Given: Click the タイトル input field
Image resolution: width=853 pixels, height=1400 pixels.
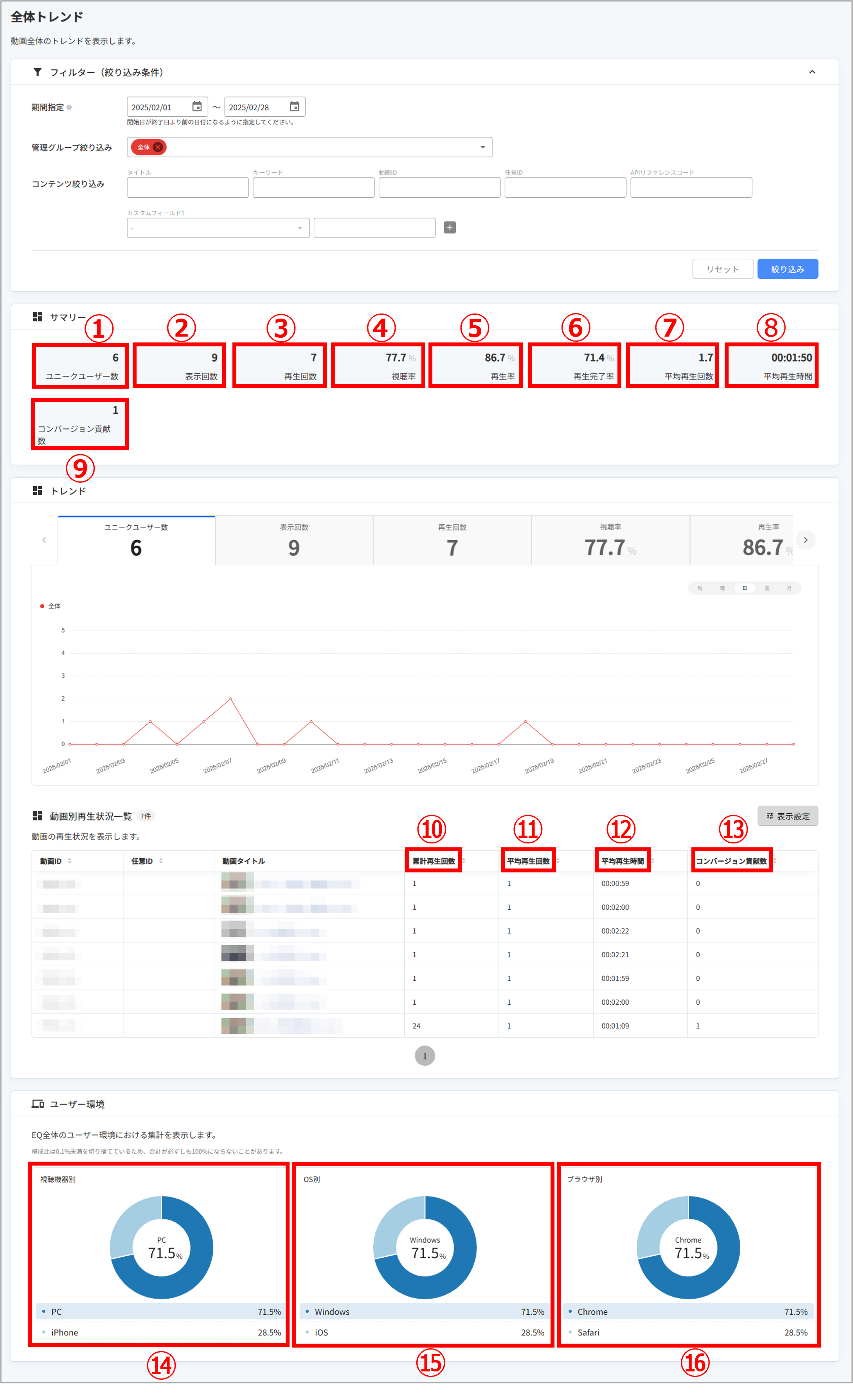Looking at the screenshot, I should coord(187,187).
